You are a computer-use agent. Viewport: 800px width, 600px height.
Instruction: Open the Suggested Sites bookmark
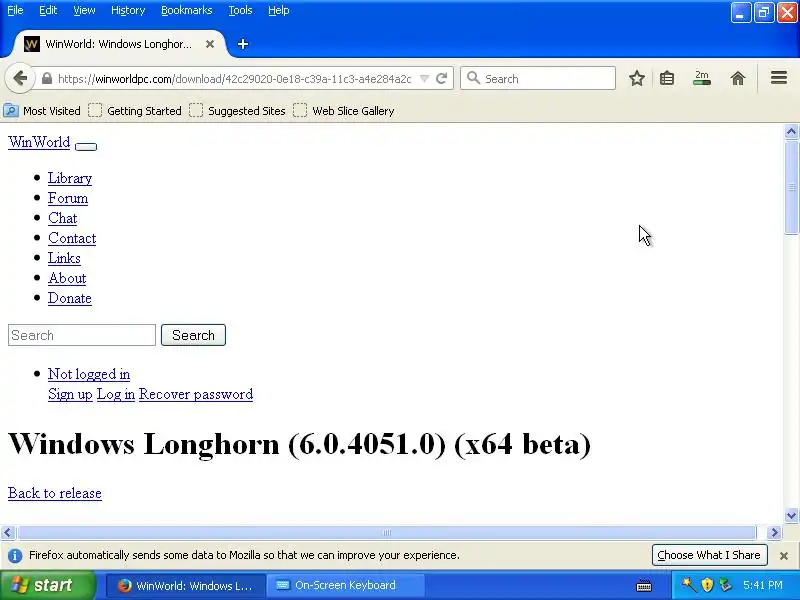click(x=237, y=111)
